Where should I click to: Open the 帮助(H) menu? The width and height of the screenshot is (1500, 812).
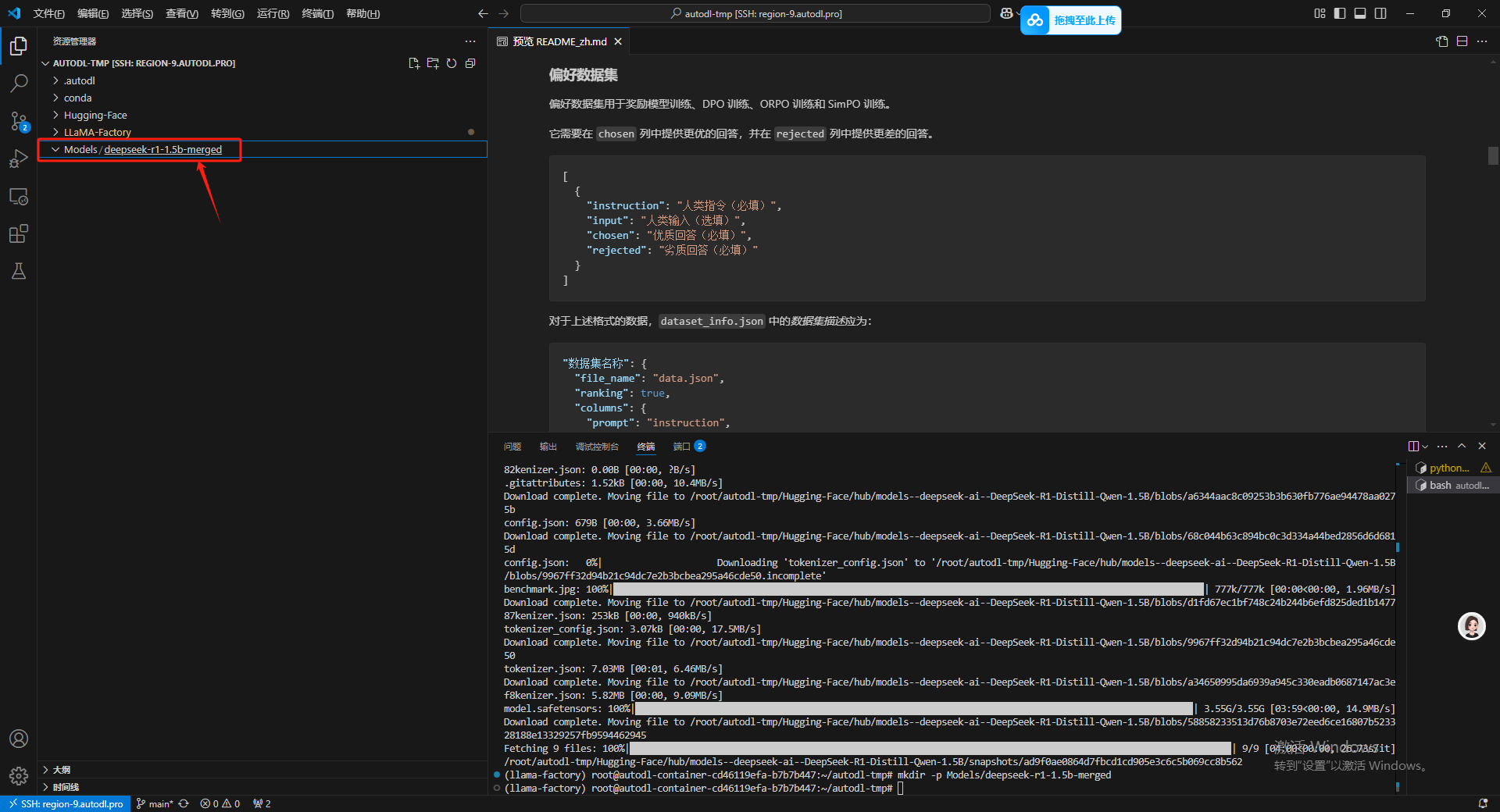click(363, 13)
